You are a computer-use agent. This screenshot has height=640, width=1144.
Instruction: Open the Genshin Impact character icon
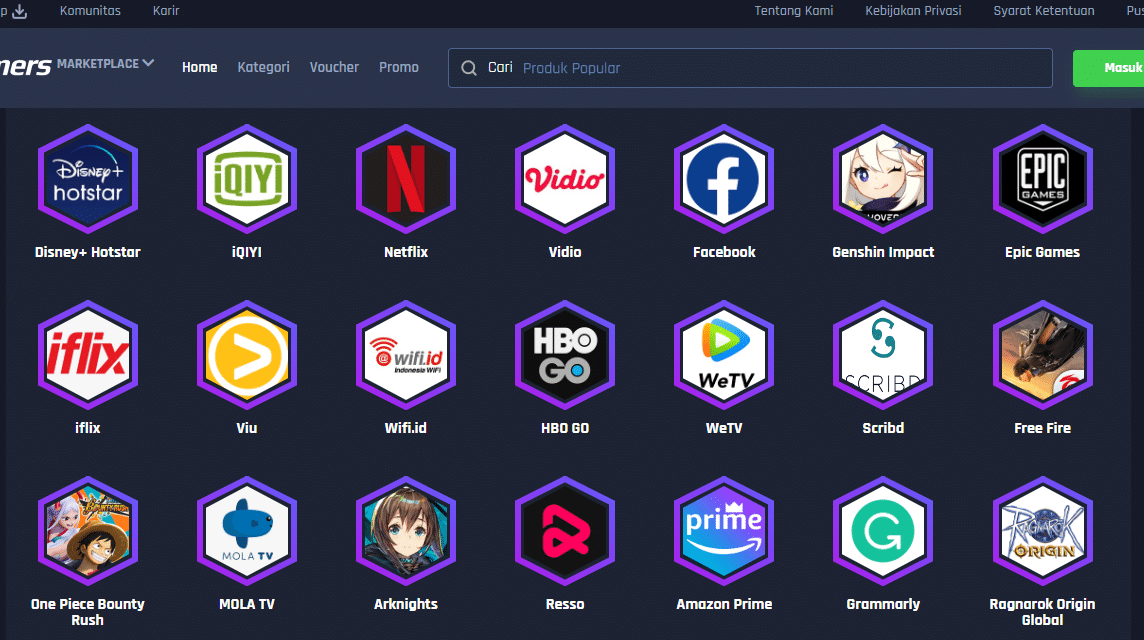click(883, 179)
